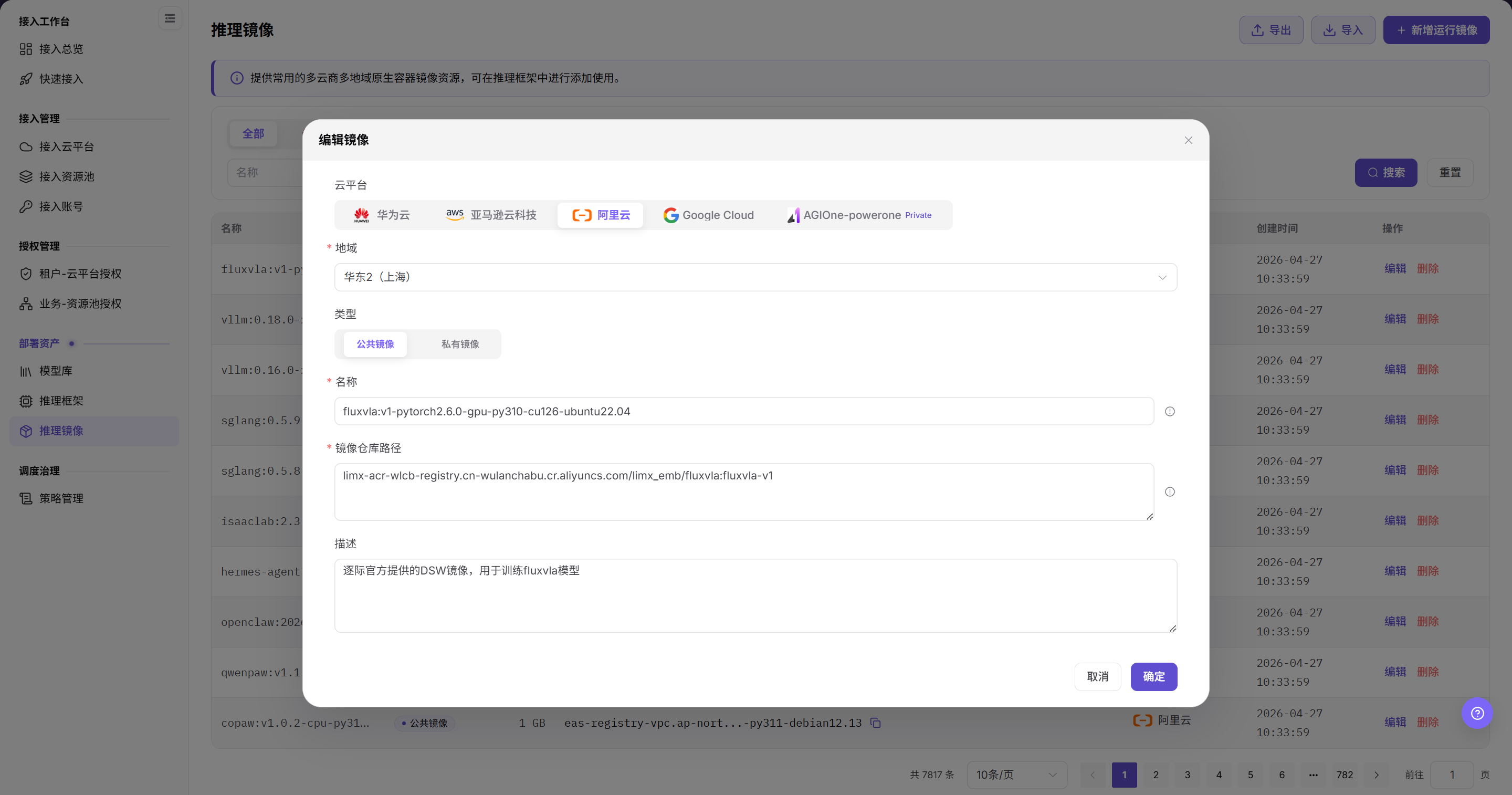Click 编辑 in the 2026-04-27 fluxvla row
Viewport: 1512px width, 795px height.
point(1394,269)
